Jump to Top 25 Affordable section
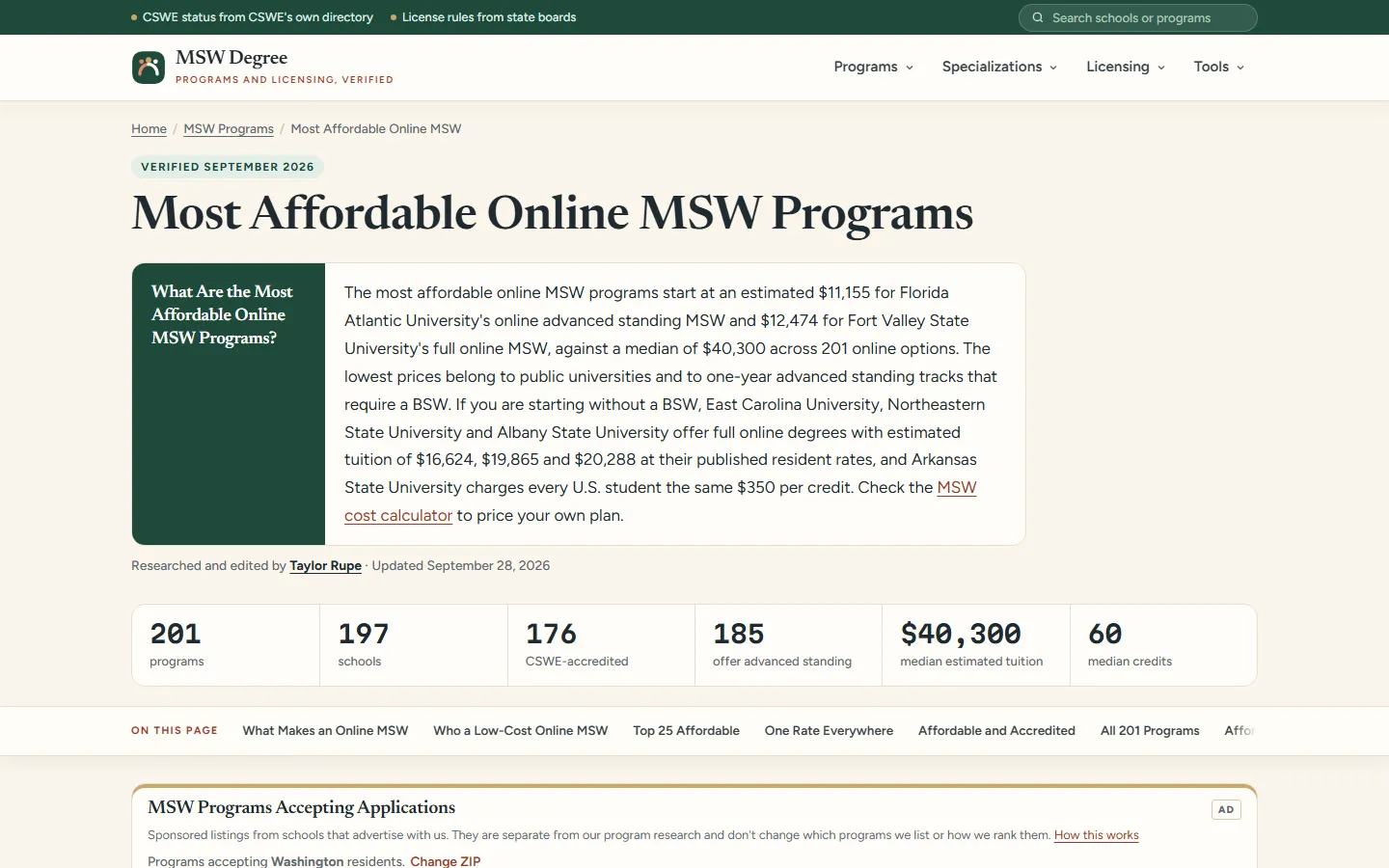The height and width of the screenshot is (868, 1389). pos(686,730)
